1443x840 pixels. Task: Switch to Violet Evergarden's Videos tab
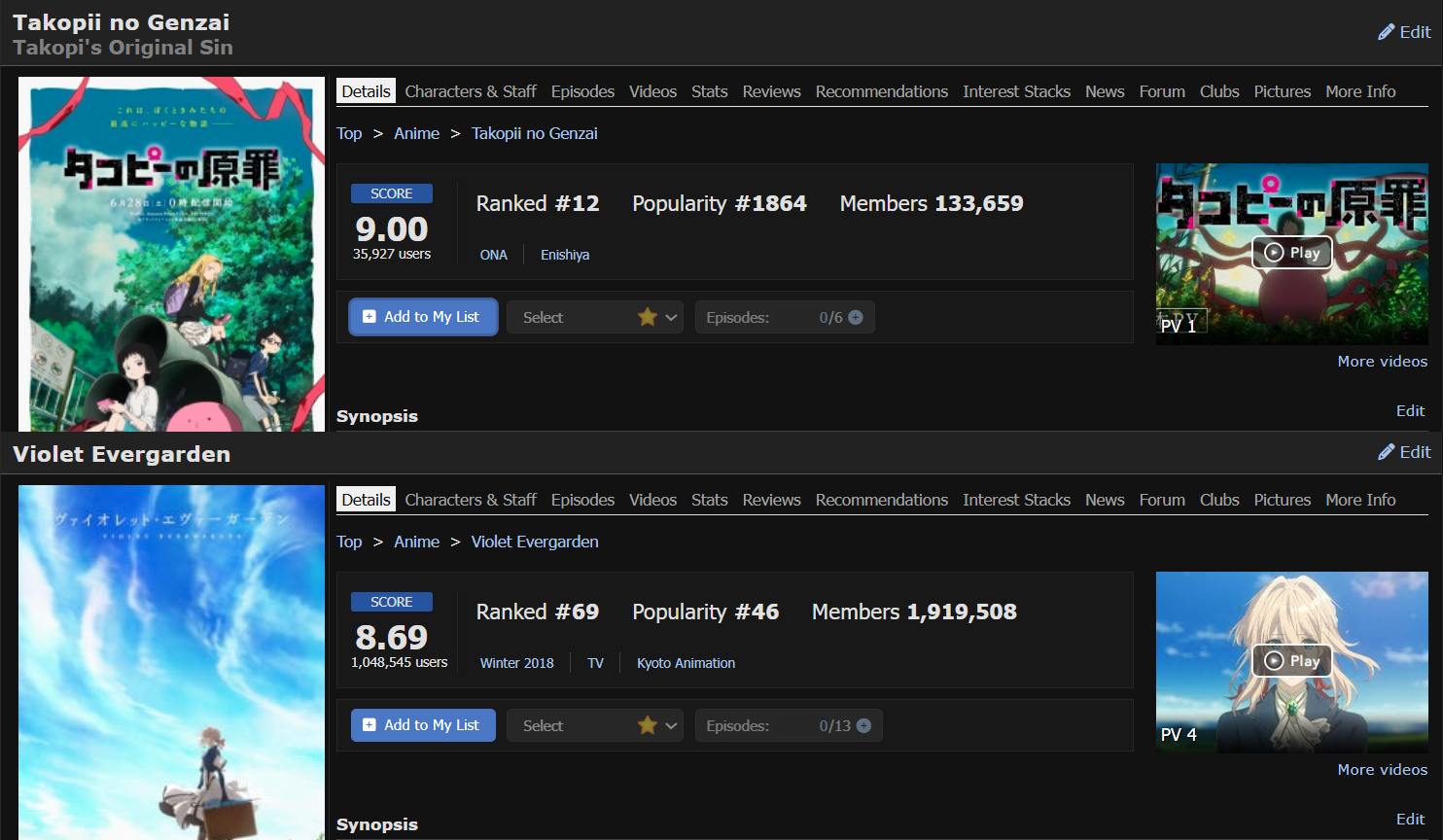(652, 500)
